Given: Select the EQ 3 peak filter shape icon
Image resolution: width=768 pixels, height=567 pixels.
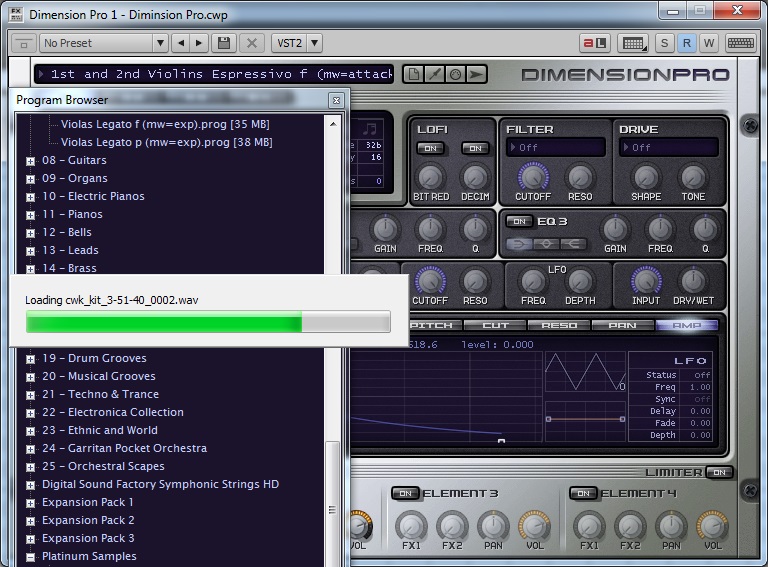Looking at the screenshot, I should [x=546, y=243].
